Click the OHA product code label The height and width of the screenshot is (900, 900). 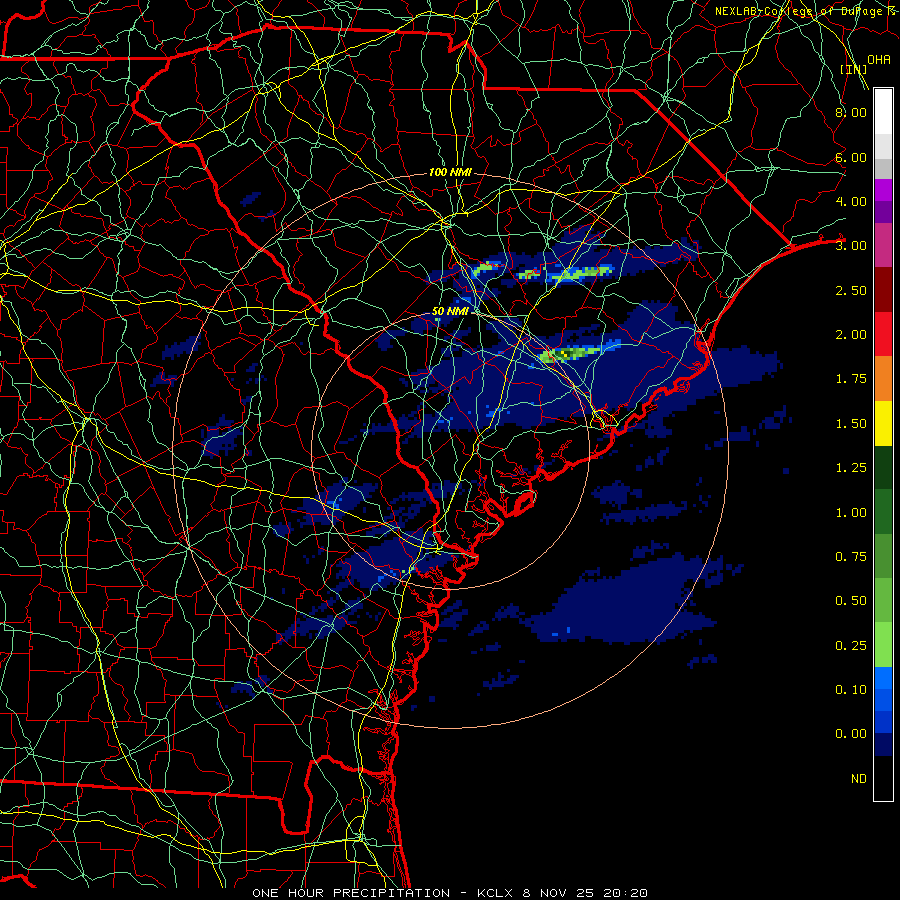click(x=879, y=59)
